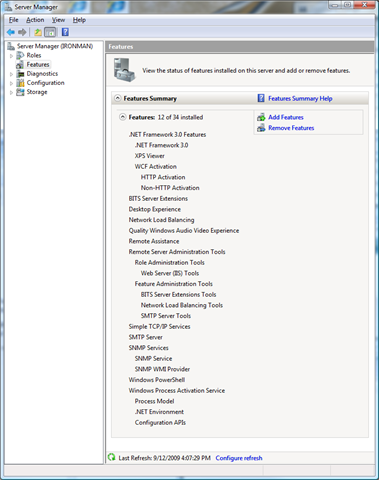Click the 'Web Server (IIS) Tools' entry
The image size is (379, 480).
coord(170,273)
